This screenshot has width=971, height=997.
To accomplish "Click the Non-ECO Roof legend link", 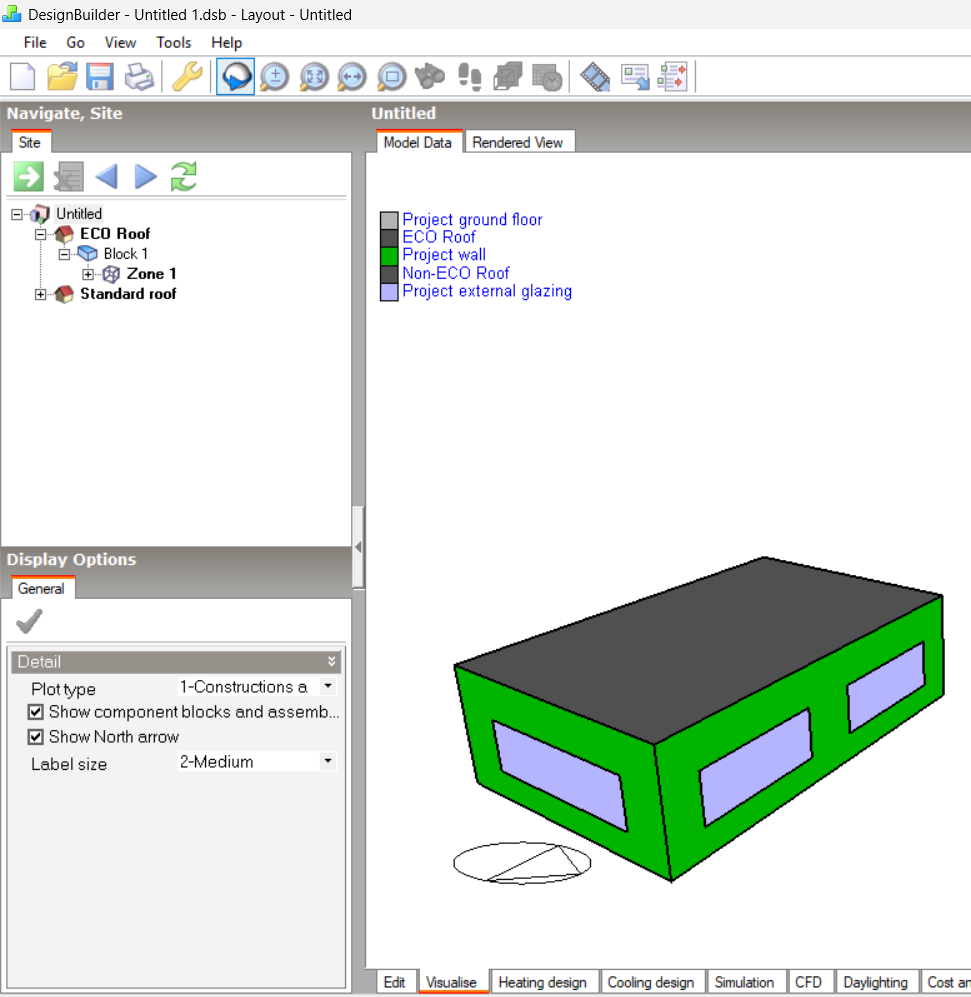I will [x=456, y=273].
